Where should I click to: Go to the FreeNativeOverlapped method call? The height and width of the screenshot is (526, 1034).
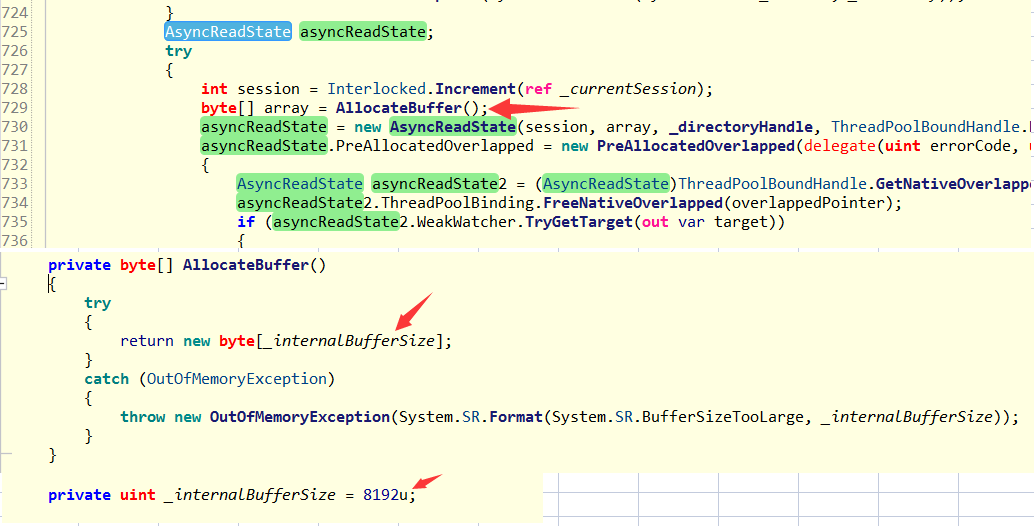pyautogui.click(x=632, y=202)
